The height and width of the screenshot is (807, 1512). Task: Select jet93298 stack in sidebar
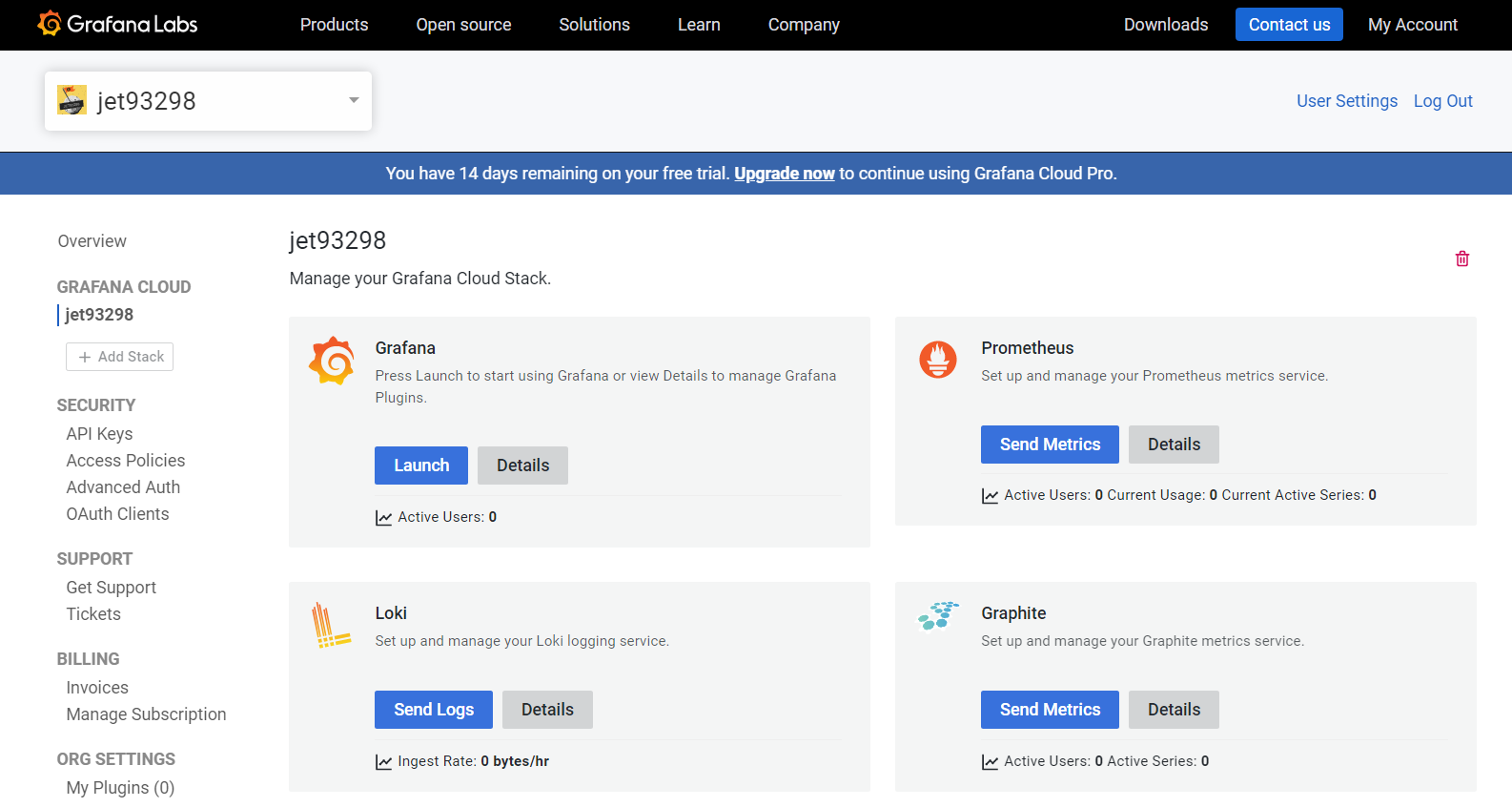click(x=99, y=315)
